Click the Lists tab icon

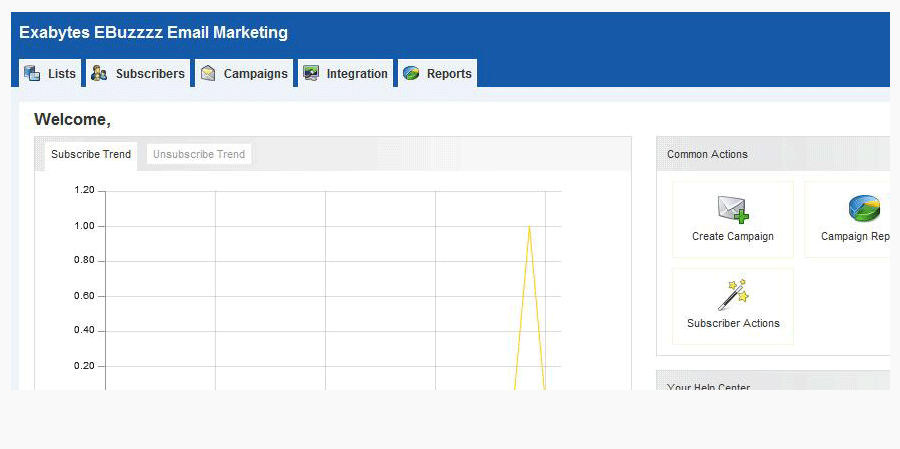[32, 73]
